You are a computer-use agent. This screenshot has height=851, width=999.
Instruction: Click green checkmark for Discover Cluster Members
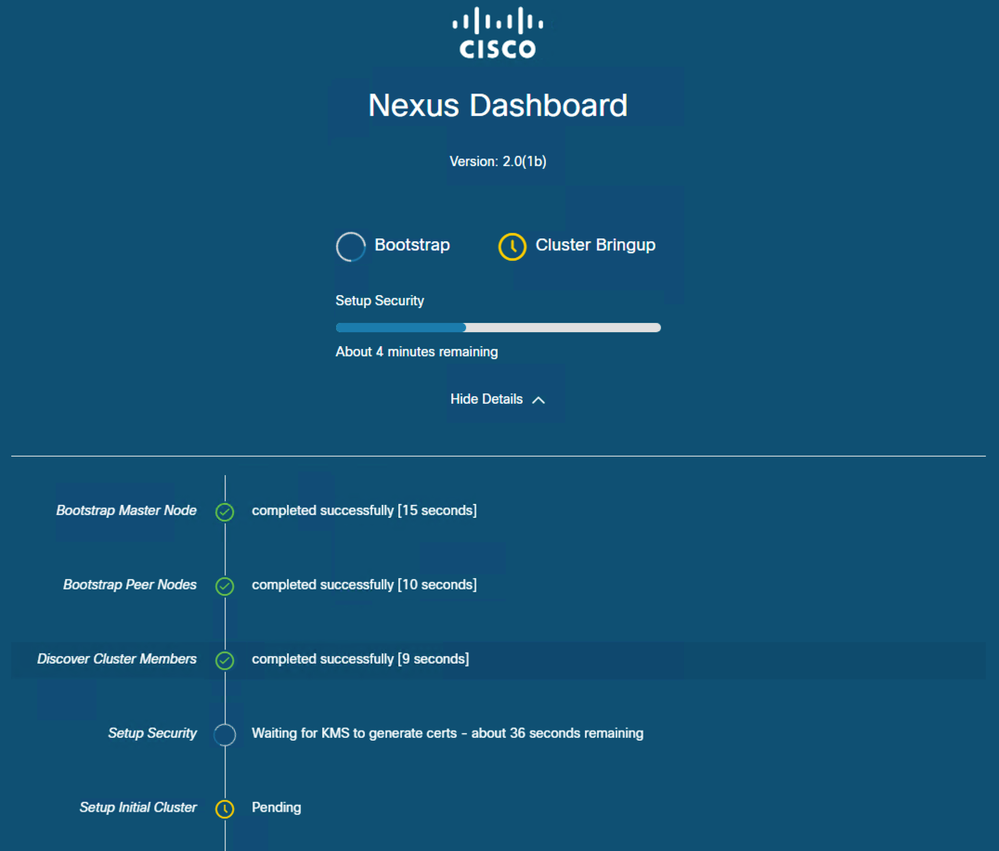(x=225, y=661)
